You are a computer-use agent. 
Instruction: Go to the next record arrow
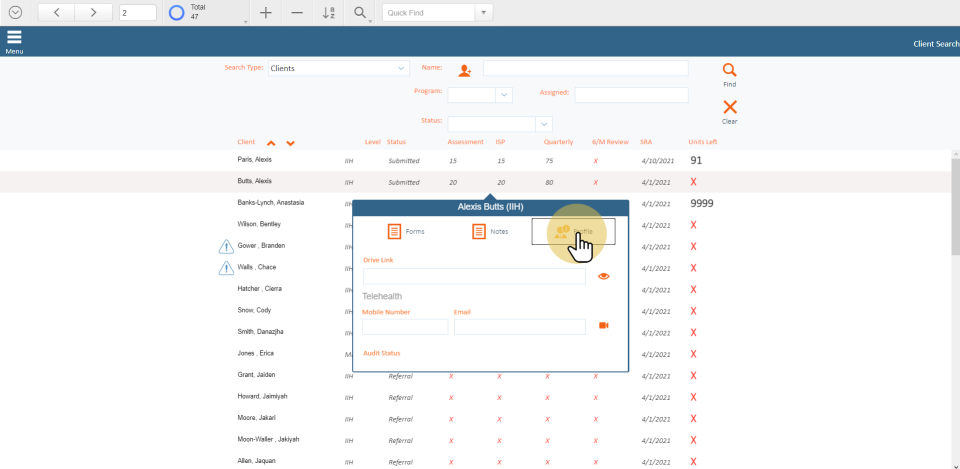click(93, 13)
